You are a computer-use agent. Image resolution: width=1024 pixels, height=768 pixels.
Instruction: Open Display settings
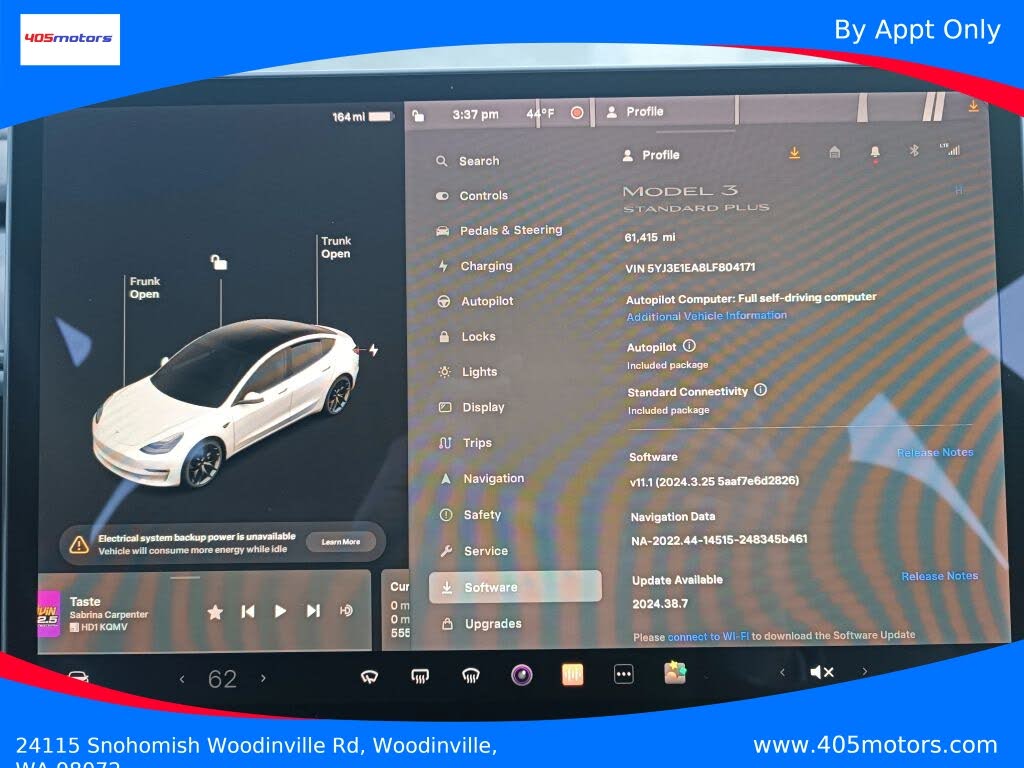click(x=472, y=407)
